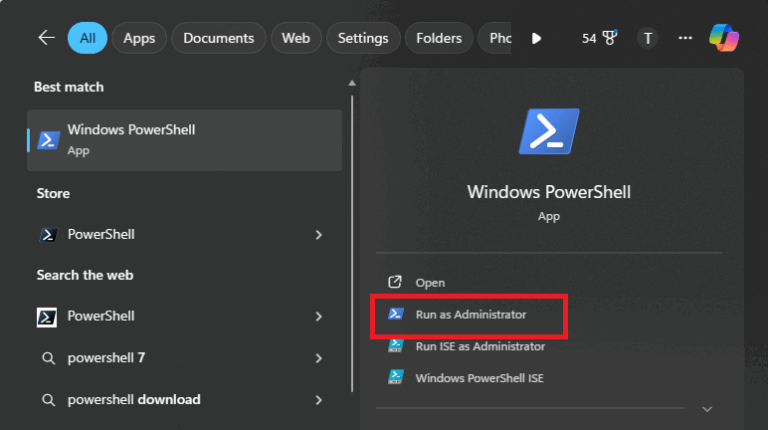Click the large Windows PowerShell preview icon
The image size is (768, 430).
549,131
